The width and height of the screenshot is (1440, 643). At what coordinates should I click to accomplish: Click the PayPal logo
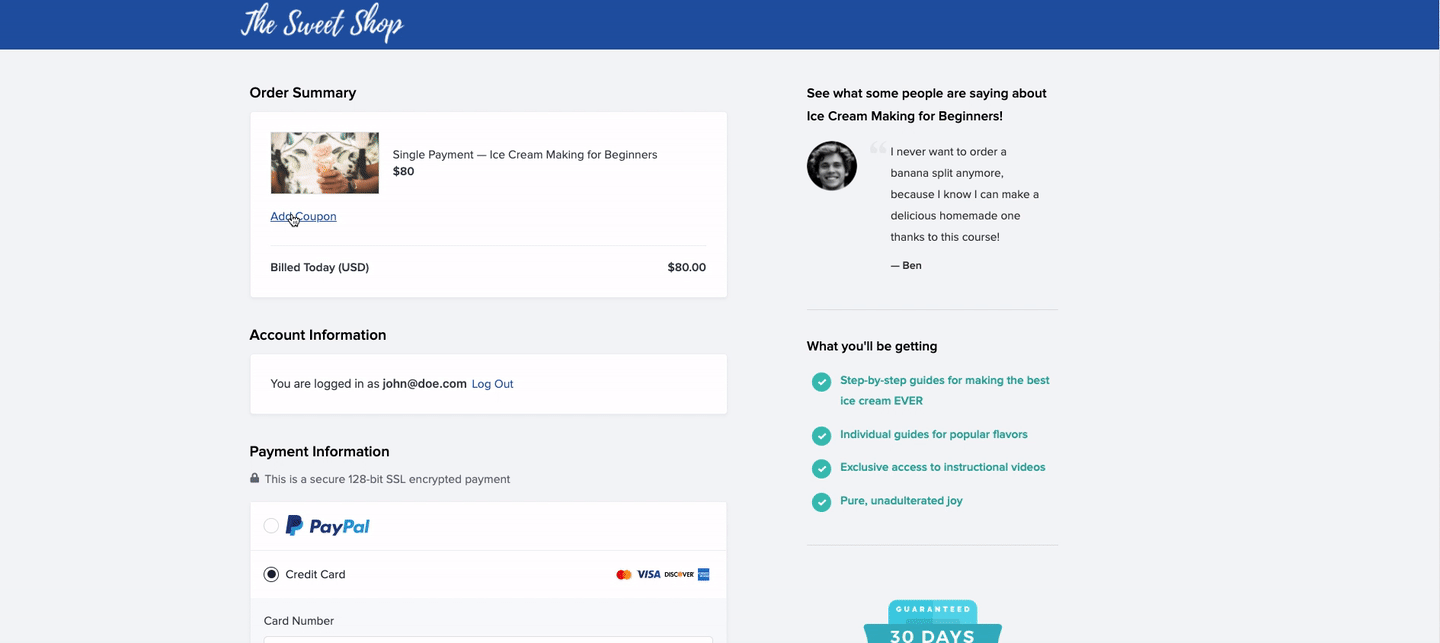[x=328, y=526]
